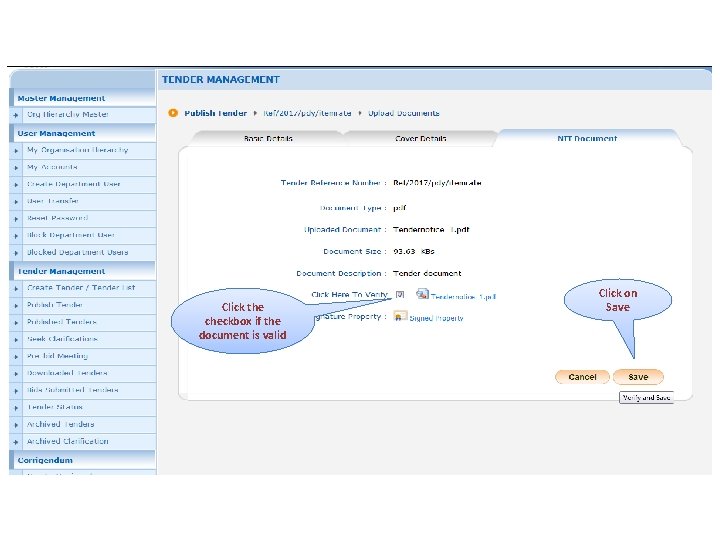Expand arrow beside My Organisation Hierarchy

[16, 151]
